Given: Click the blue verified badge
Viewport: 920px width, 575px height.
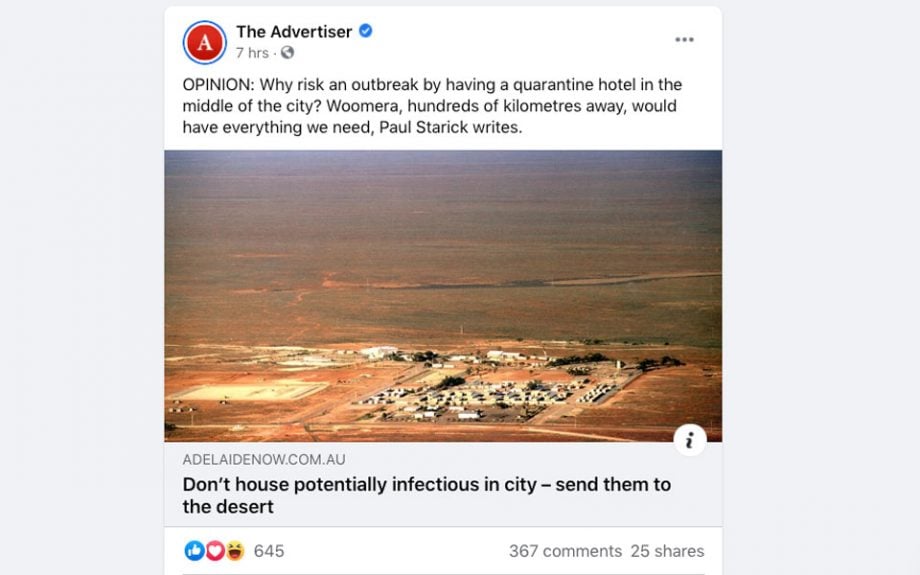Looking at the screenshot, I should click(x=366, y=31).
